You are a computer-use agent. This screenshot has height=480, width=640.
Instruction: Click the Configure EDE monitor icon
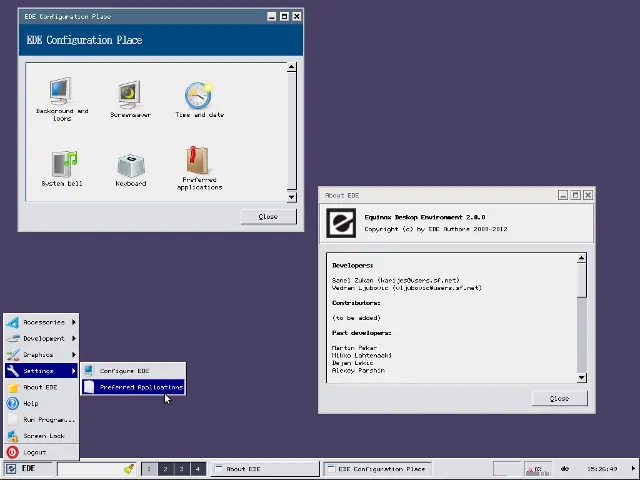89,371
